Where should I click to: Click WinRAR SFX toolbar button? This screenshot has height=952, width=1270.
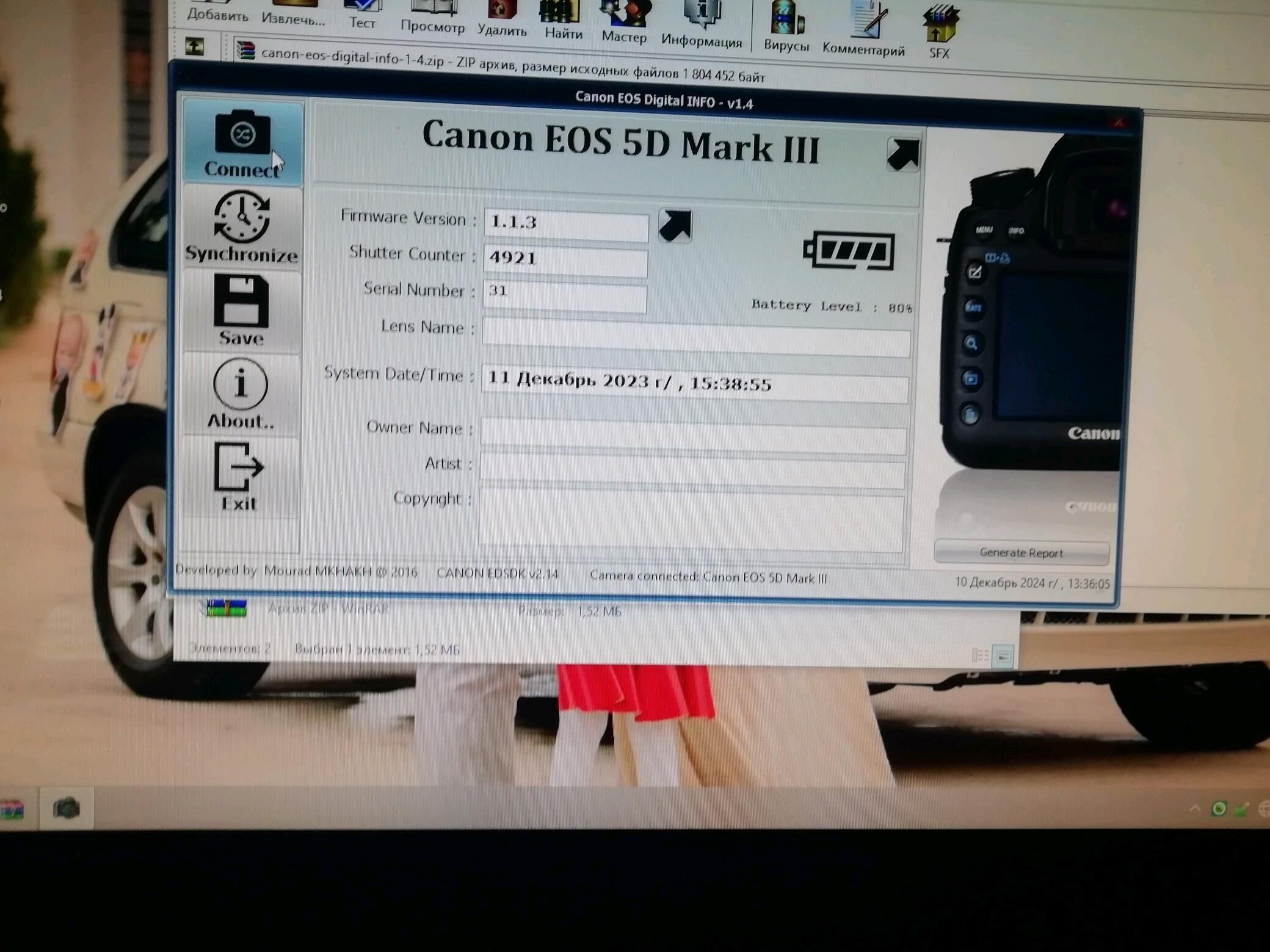[x=940, y=32]
